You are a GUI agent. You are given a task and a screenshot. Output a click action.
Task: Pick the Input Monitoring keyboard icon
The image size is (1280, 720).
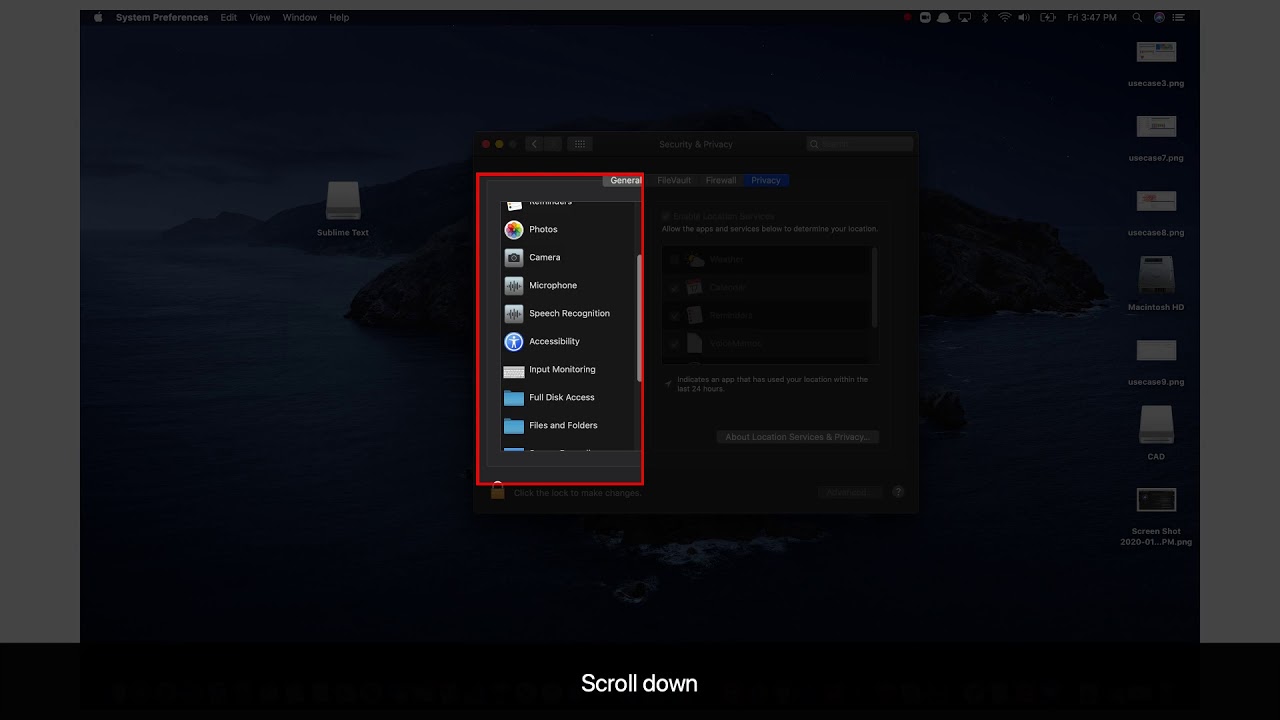[514, 371]
